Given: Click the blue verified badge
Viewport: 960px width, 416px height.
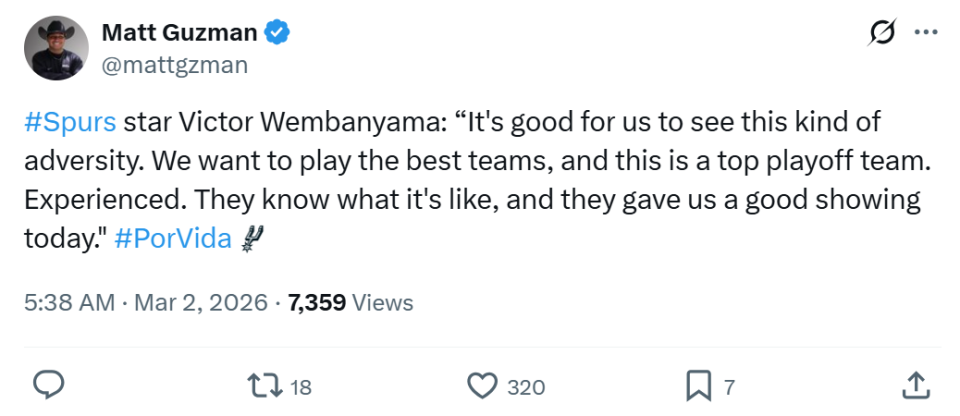Looking at the screenshot, I should click(277, 34).
